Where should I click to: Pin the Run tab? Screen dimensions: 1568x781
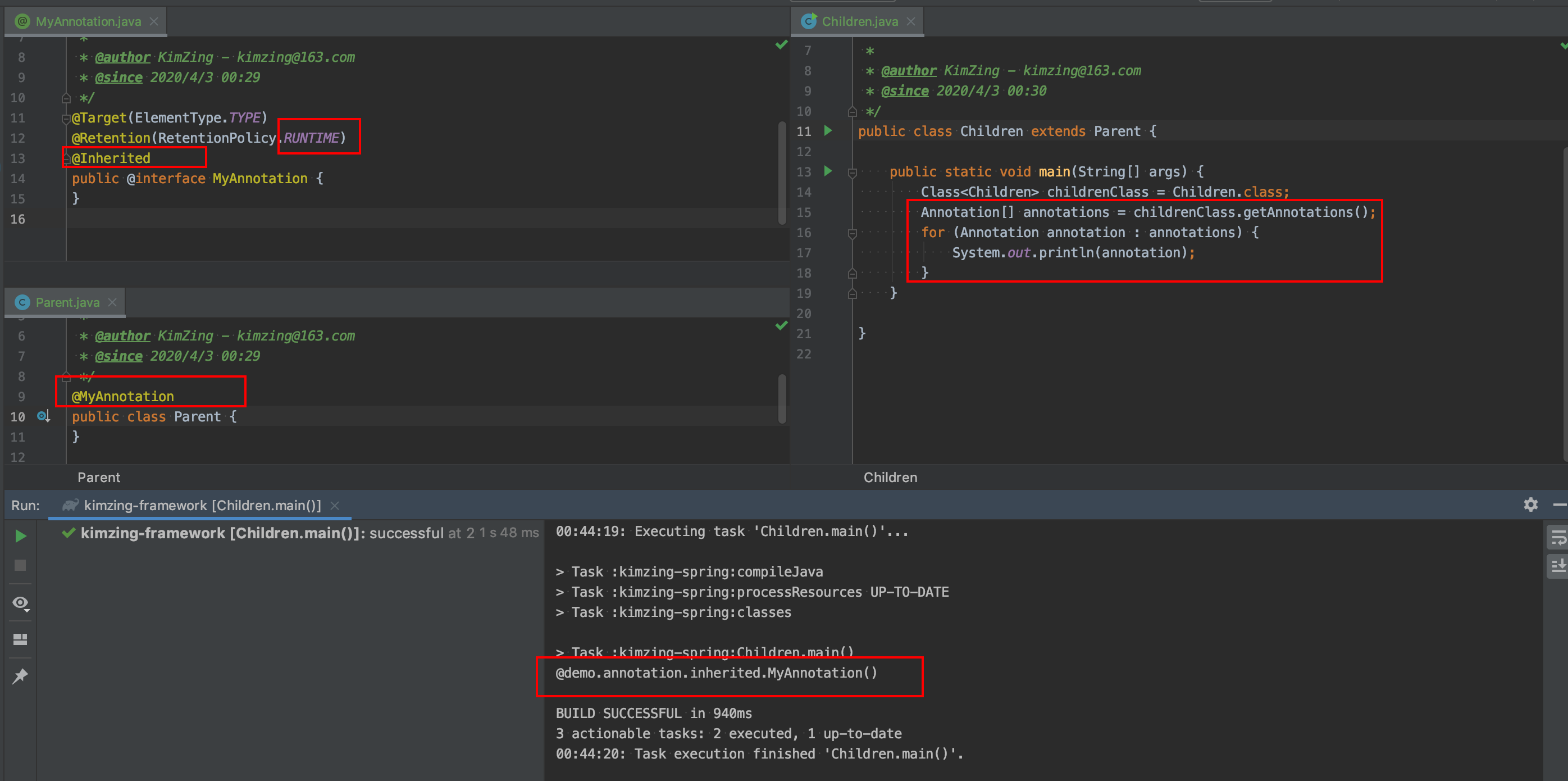tap(20, 675)
